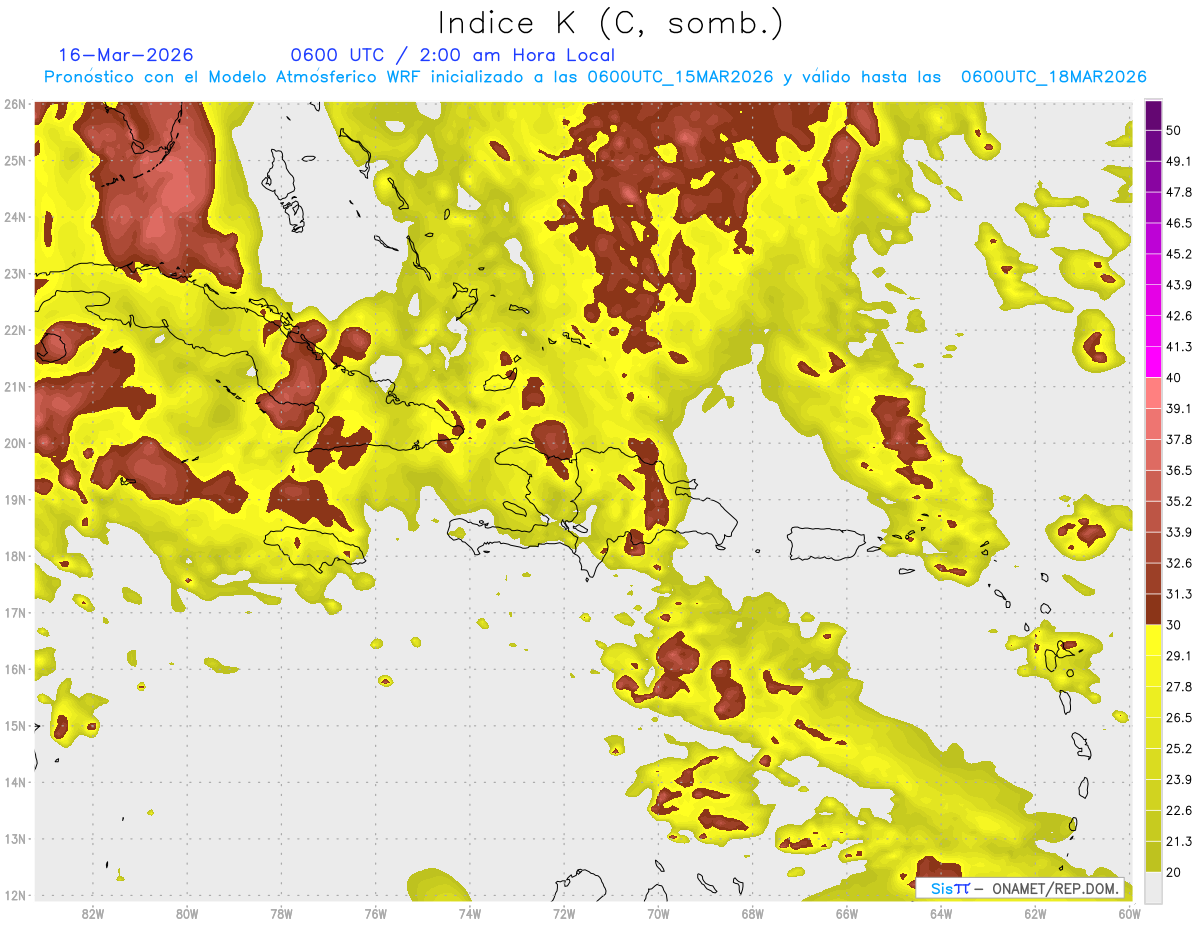Click color scale value "22.6"
The width and height of the screenshot is (1200, 927).
(1179, 810)
